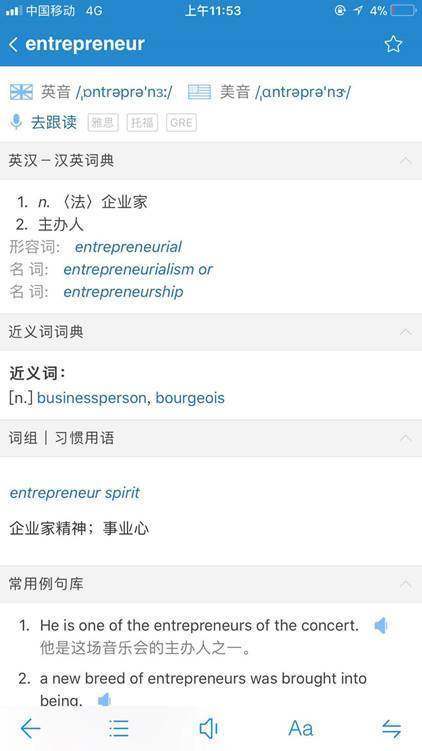Select the GRE tag
This screenshot has height=751, width=422.
click(x=181, y=123)
